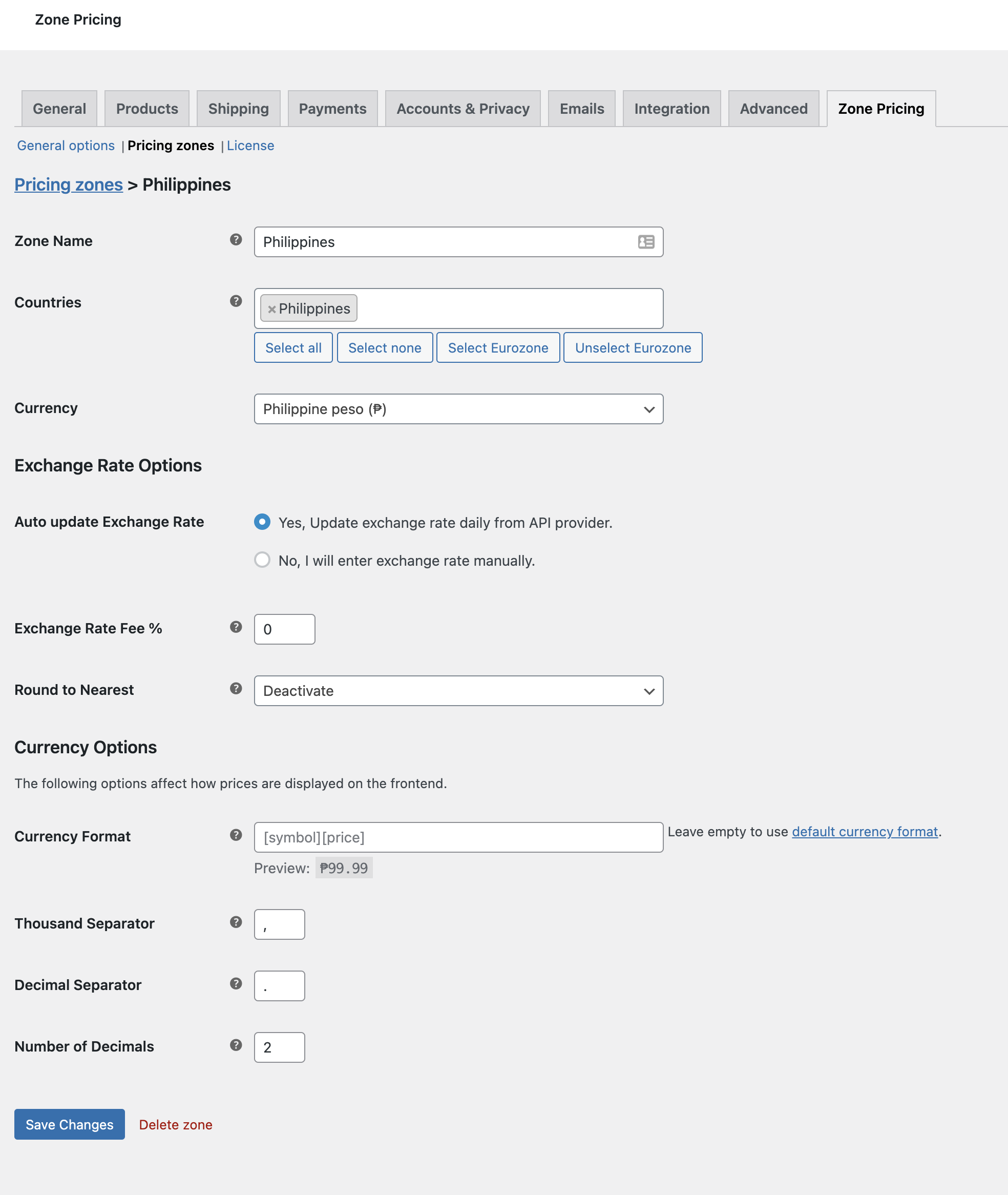The width and height of the screenshot is (1008, 1195).
Task: Click help icon for Decimal Separator
Action: [x=236, y=983]
